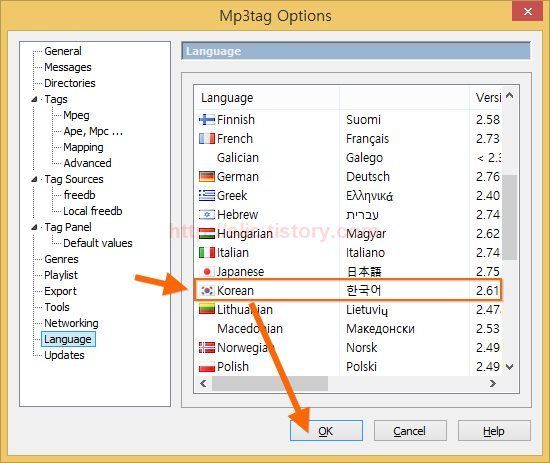Close the Mp3tag Options dialog
This screenshot has height=463, width=550.
point(528,11)
